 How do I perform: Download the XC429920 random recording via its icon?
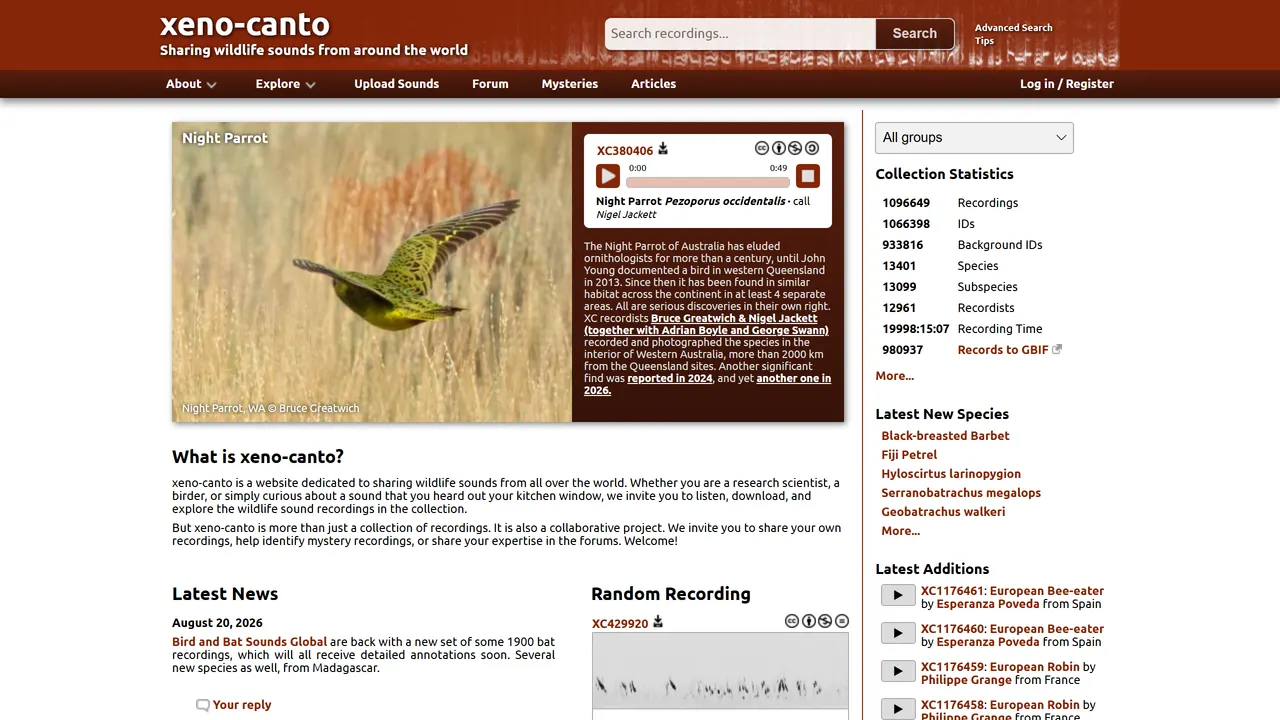[658, 622]
